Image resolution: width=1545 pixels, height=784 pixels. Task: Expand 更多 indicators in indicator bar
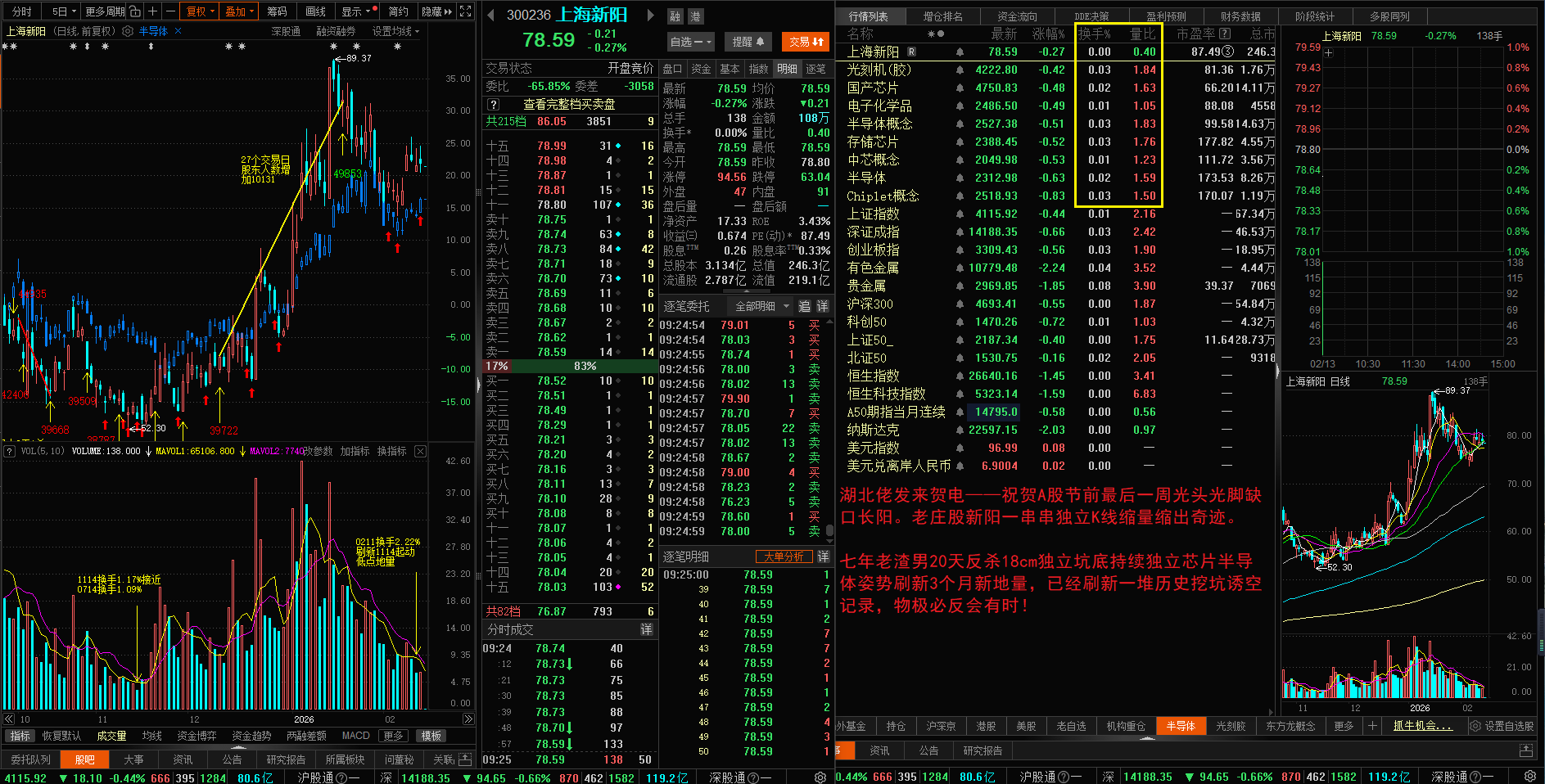pos(394,736)
